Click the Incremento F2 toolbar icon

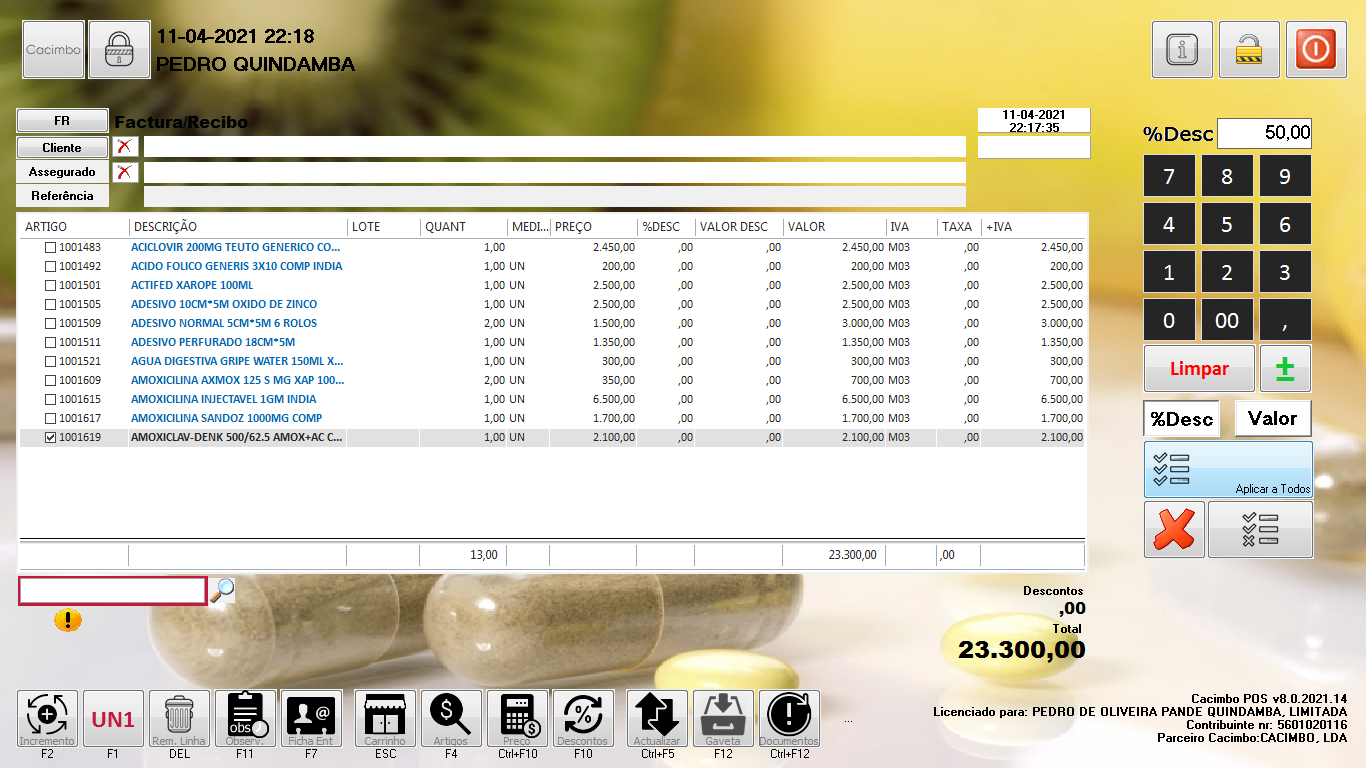47,718
